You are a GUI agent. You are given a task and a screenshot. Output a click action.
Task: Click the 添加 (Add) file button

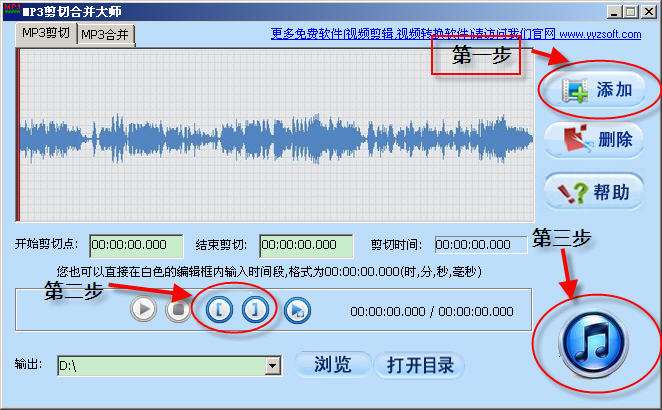tap(594, 90)
